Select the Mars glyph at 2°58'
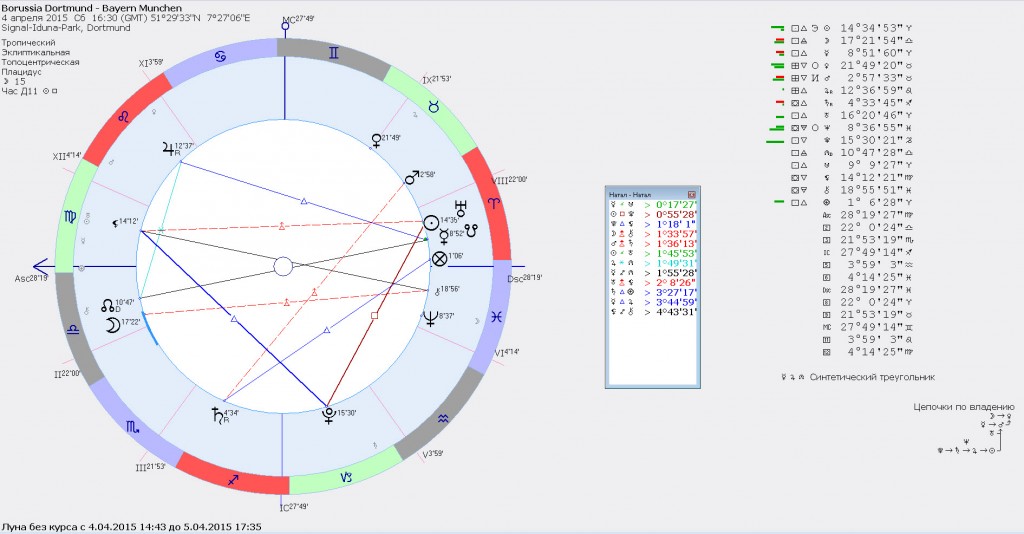Viewport: 1024px width, 534px height. coord(412,177)
